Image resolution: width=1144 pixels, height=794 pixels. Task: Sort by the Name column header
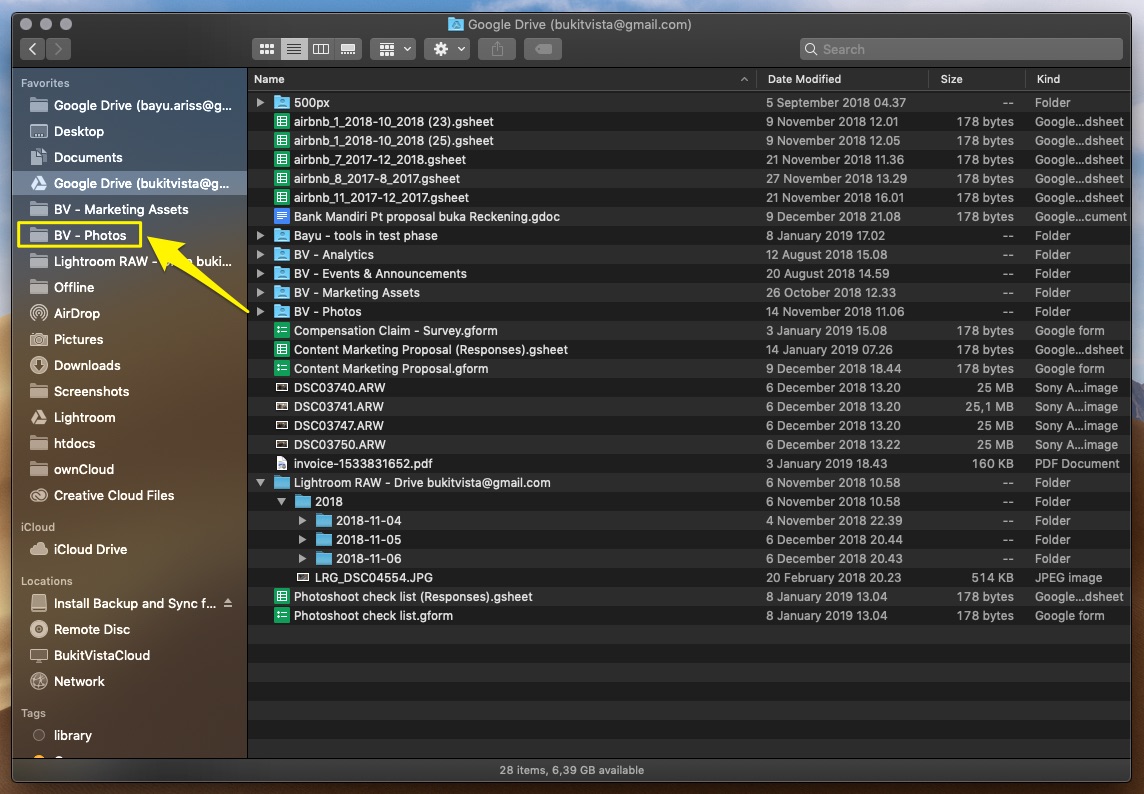coord(500,79)
